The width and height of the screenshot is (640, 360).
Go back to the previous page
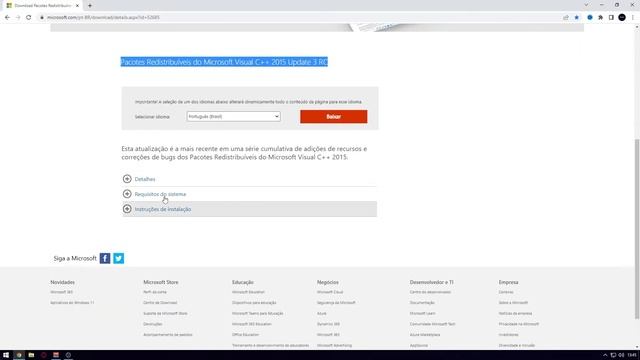pyautogui.click(x=7, y=18)
